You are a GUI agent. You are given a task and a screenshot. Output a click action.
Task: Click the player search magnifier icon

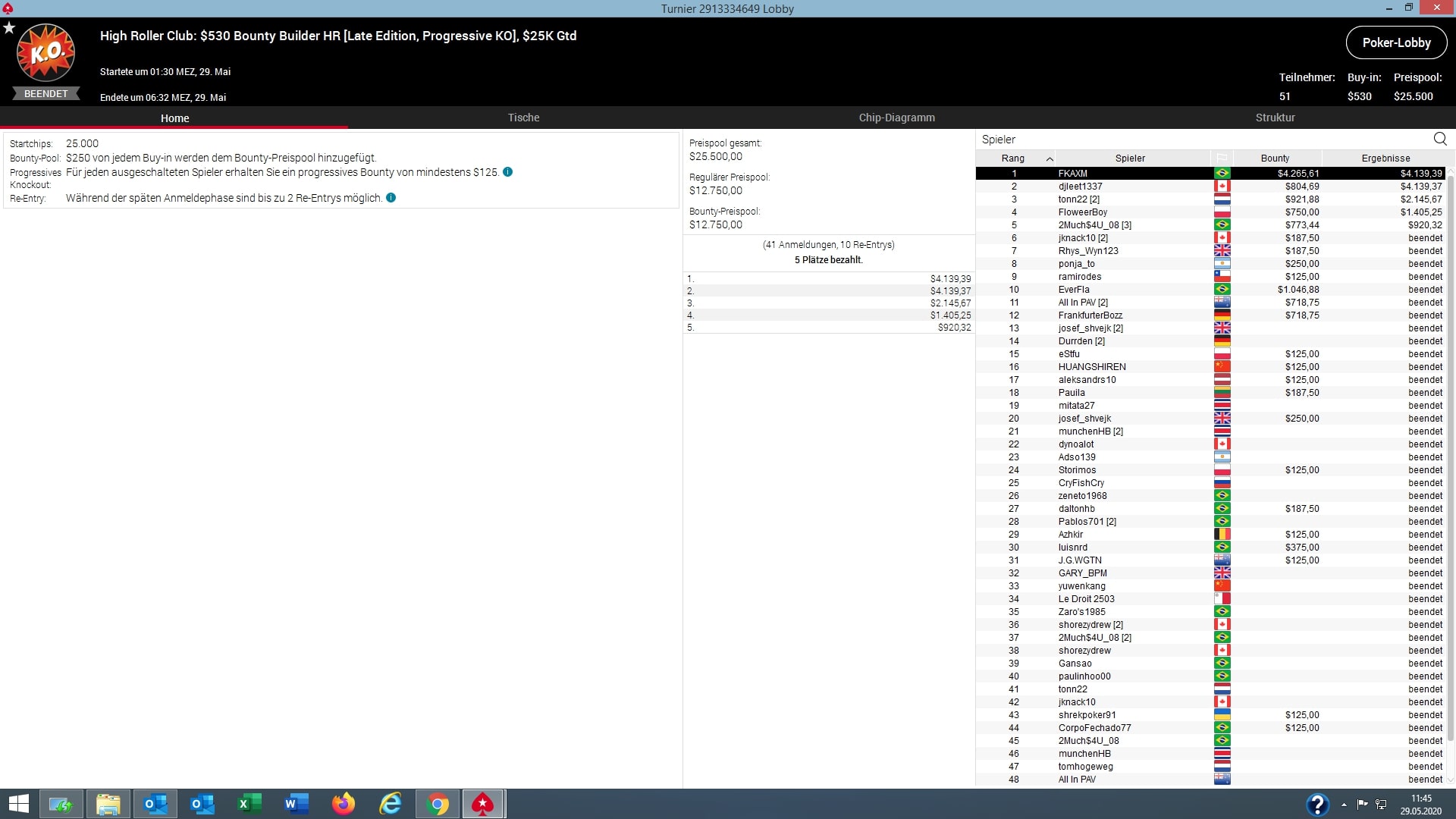click(x=1440, y=139)
